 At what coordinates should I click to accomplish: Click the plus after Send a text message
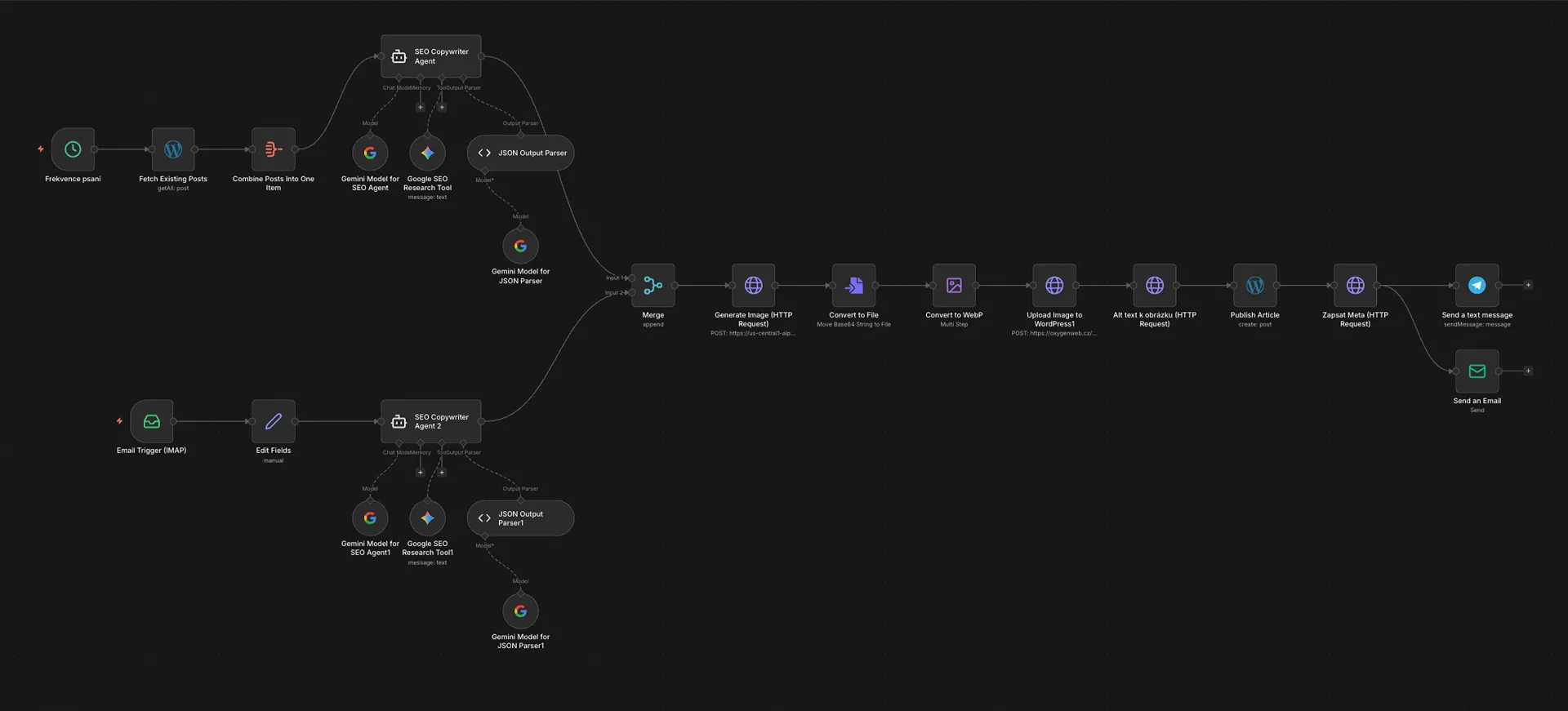(x=1528, y=285)
